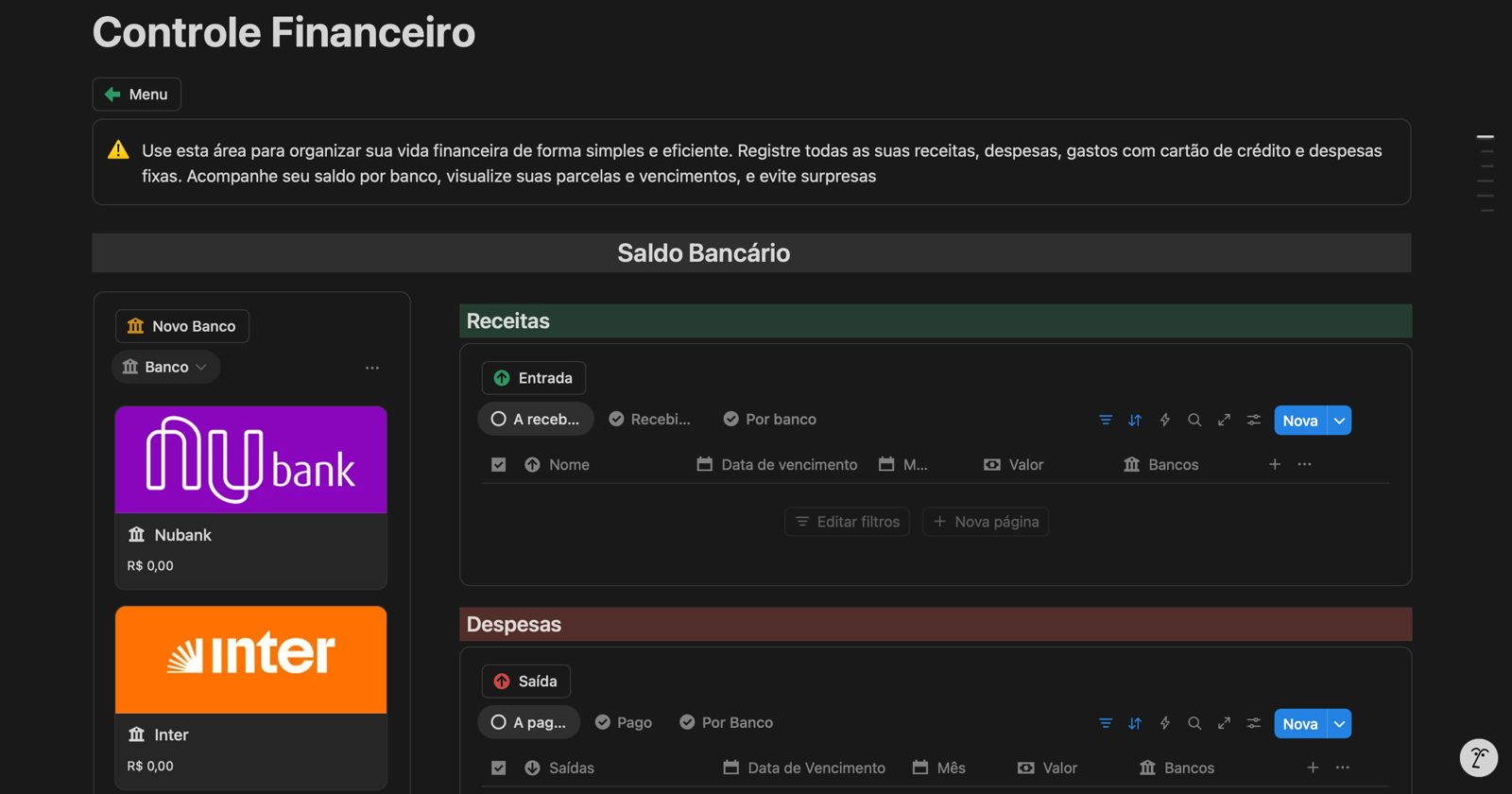Viewport: 1512px width, 794px height.
Task: Select the A receber tab in Receitas
Action: (x=536, y=419)
